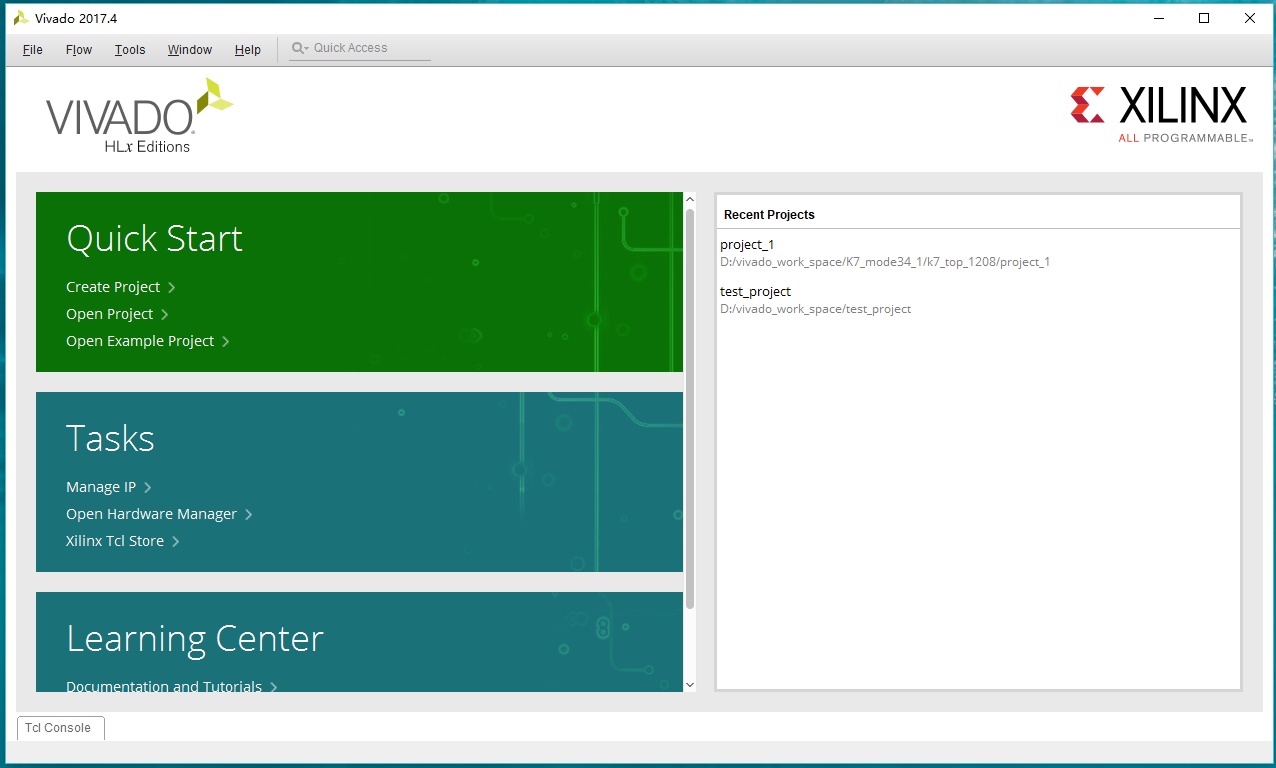Maximize the Vivado window
This screenshot has height=768, width=1276.
(x=1204, y=18)
